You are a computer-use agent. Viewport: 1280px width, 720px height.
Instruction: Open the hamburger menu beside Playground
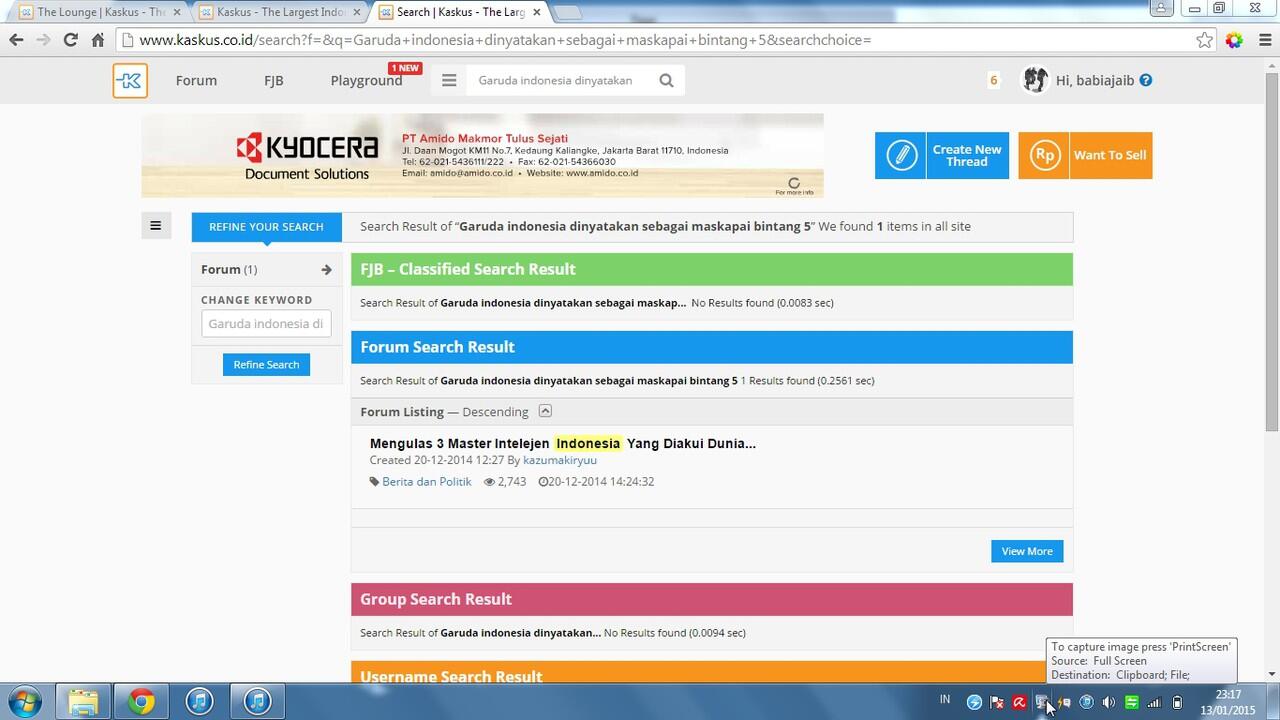pyautogui.click(x=449, y=81)
